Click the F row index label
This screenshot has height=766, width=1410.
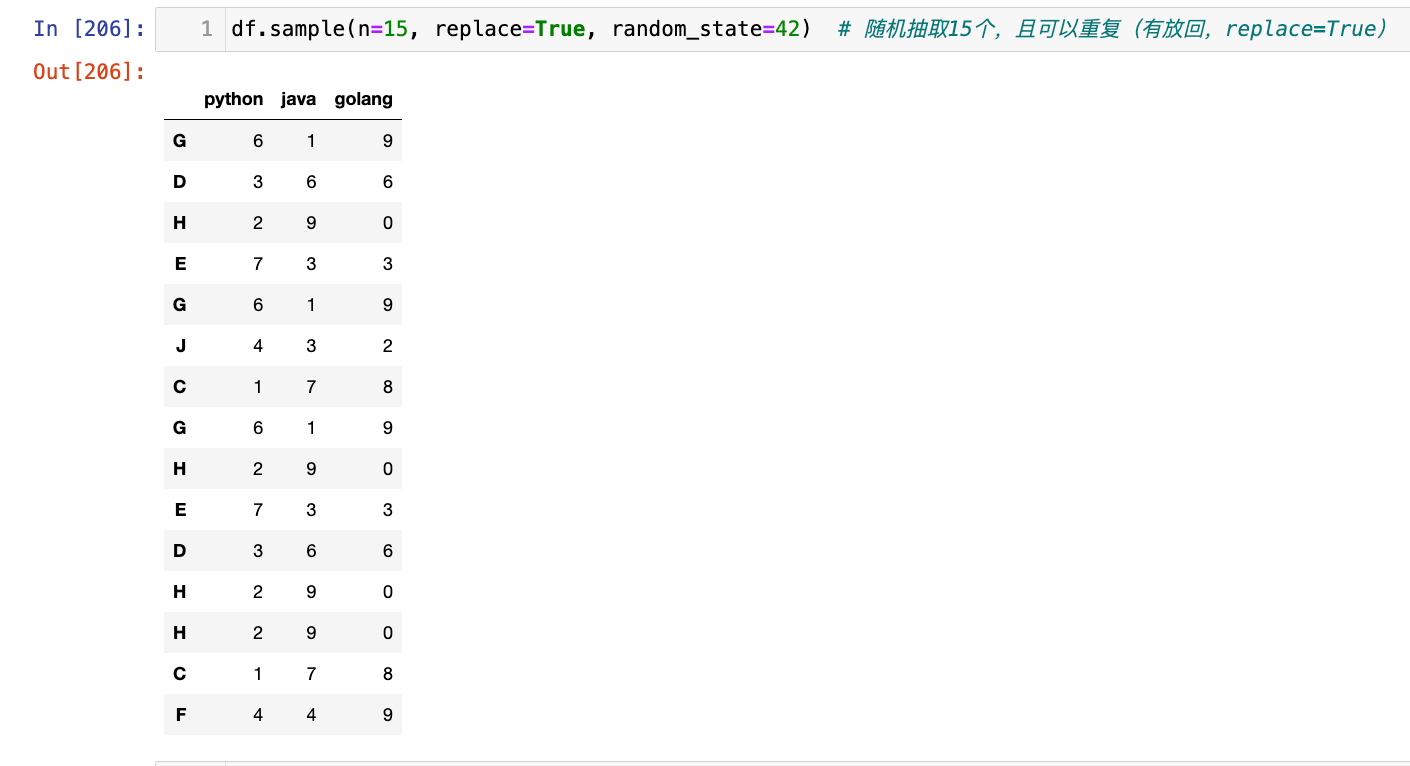[x=180, y=715]
